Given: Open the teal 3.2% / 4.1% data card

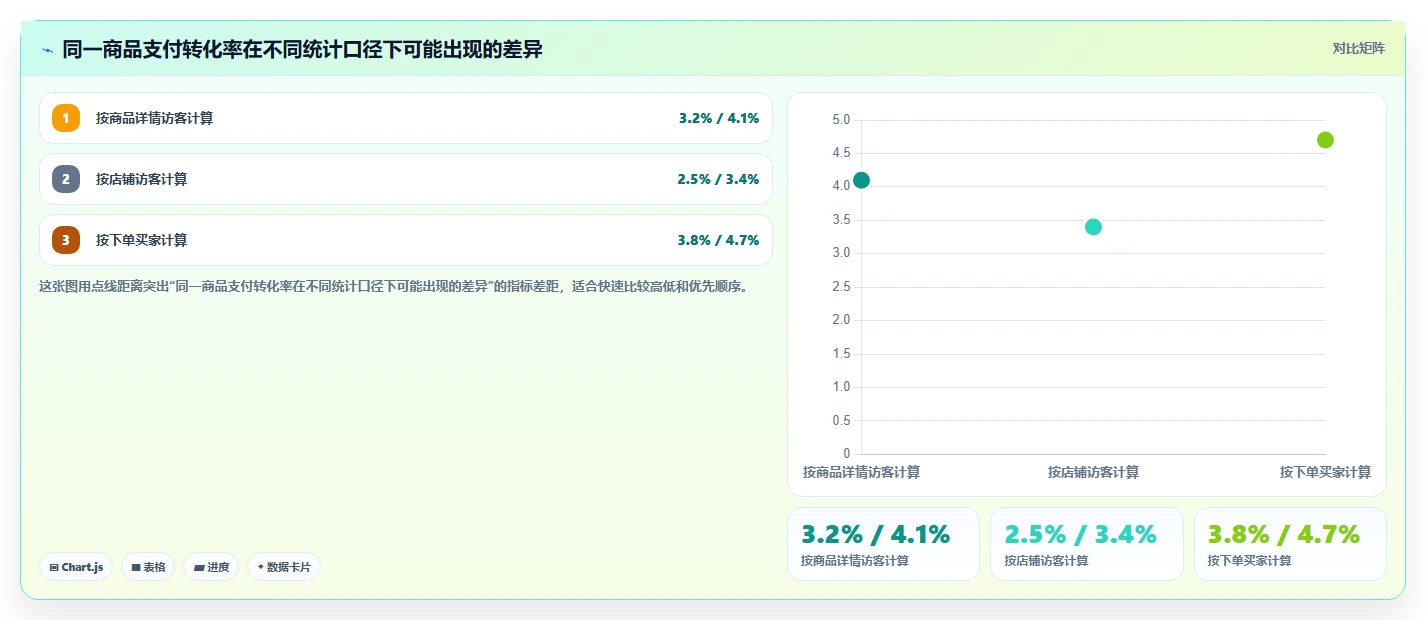Looking at the screenshot, I should (x=884, y=544).
